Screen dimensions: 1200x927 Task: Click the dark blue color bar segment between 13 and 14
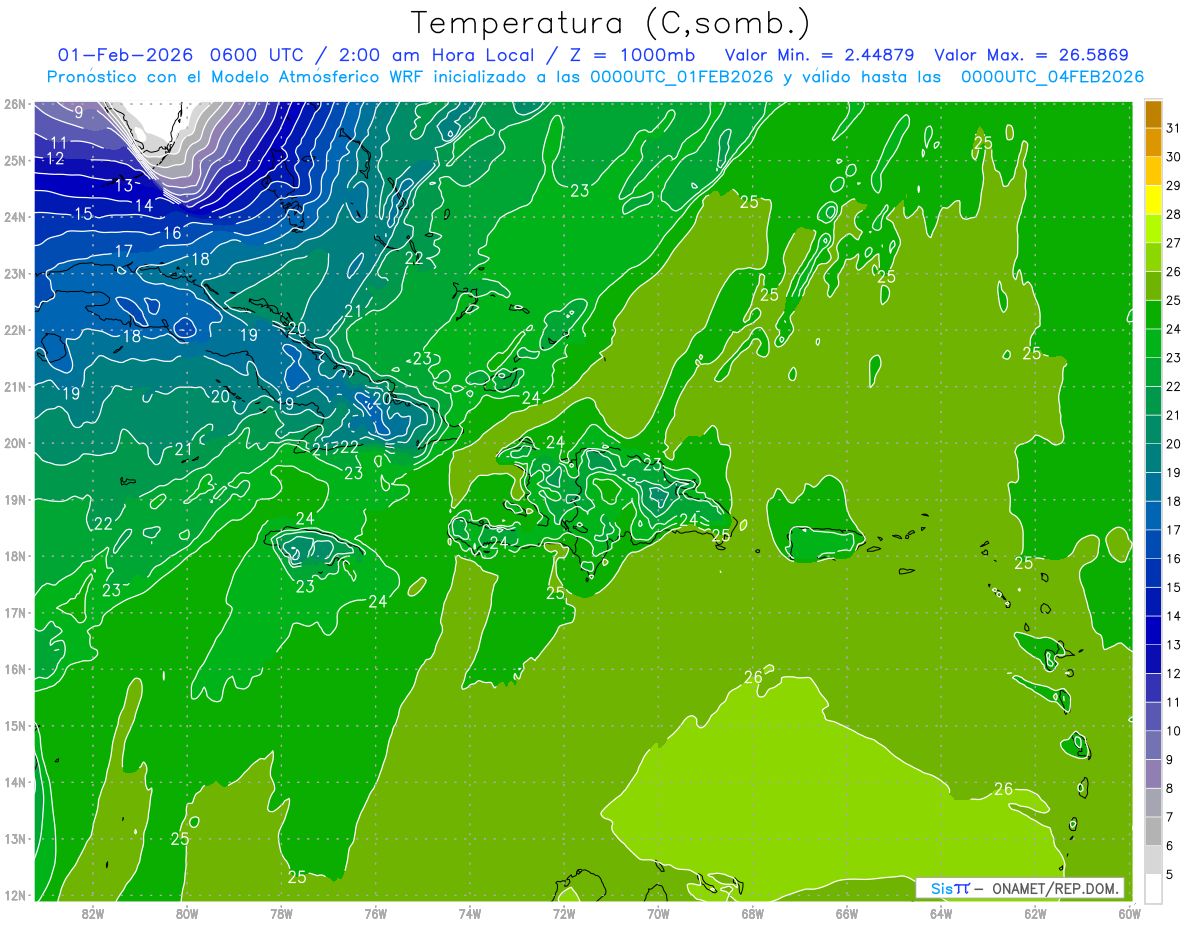coord(1153,630)
